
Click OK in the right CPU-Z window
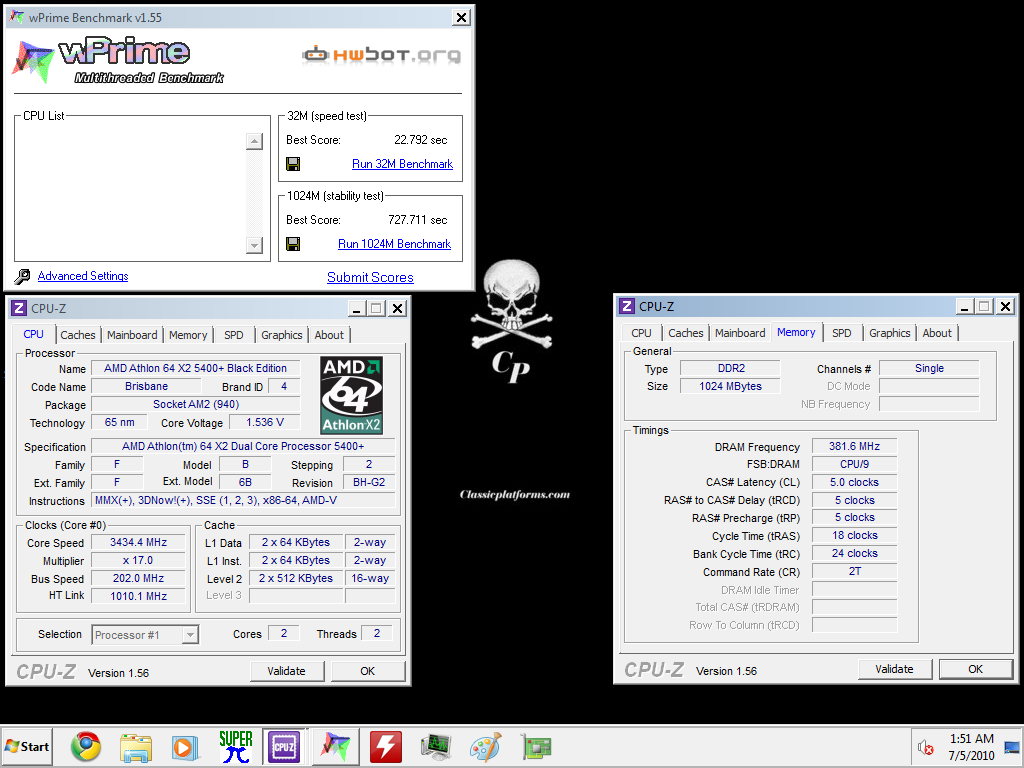976,669
